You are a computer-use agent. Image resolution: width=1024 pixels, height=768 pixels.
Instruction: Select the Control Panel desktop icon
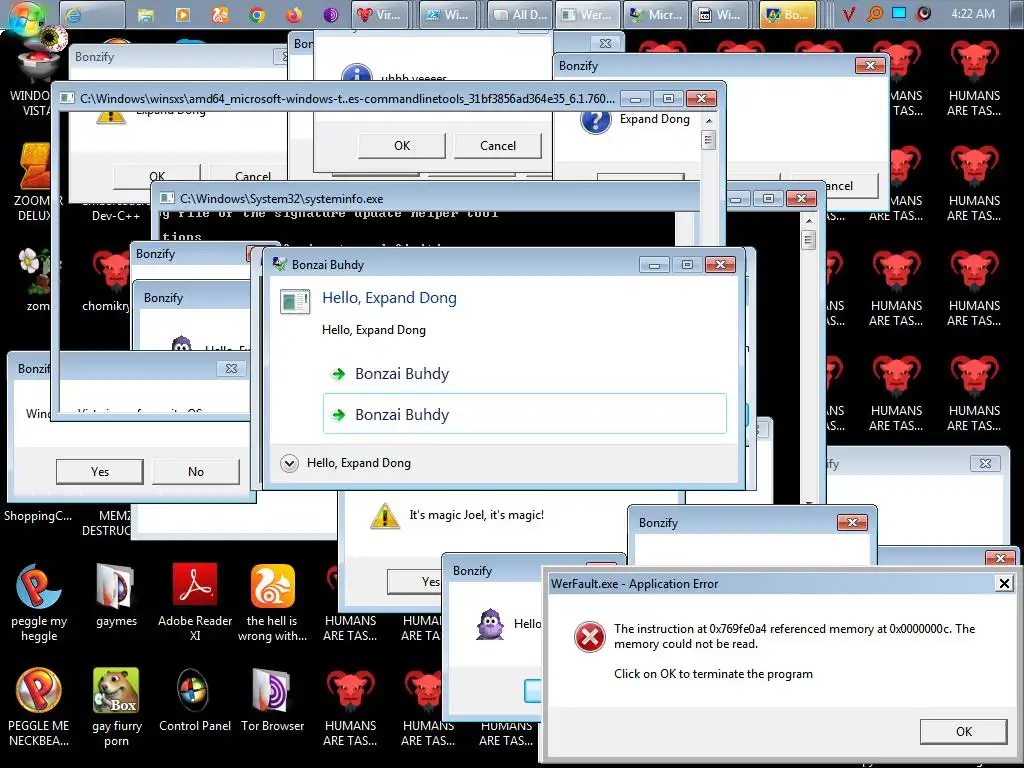coord(195,700)
